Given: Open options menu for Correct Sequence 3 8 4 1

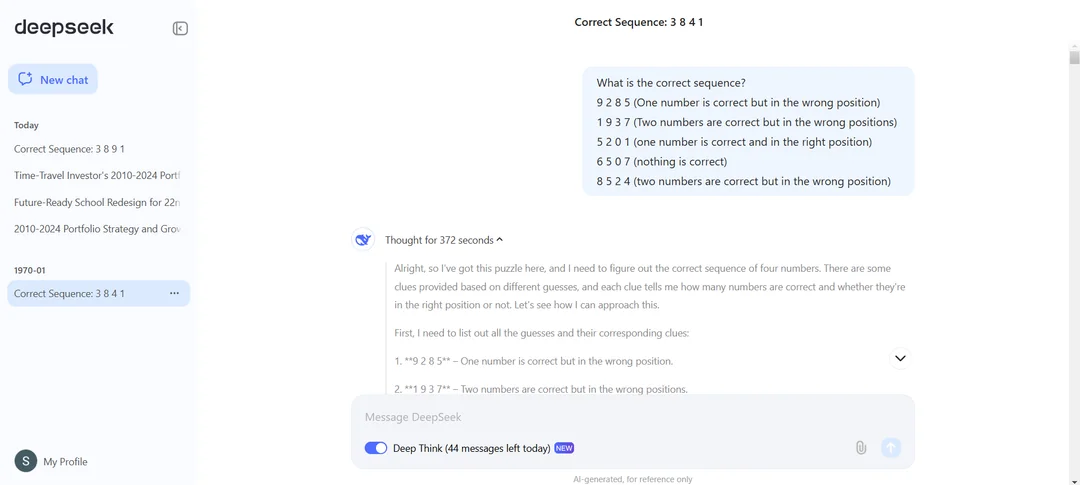Looking at the screenshot, I should [174, 293].
